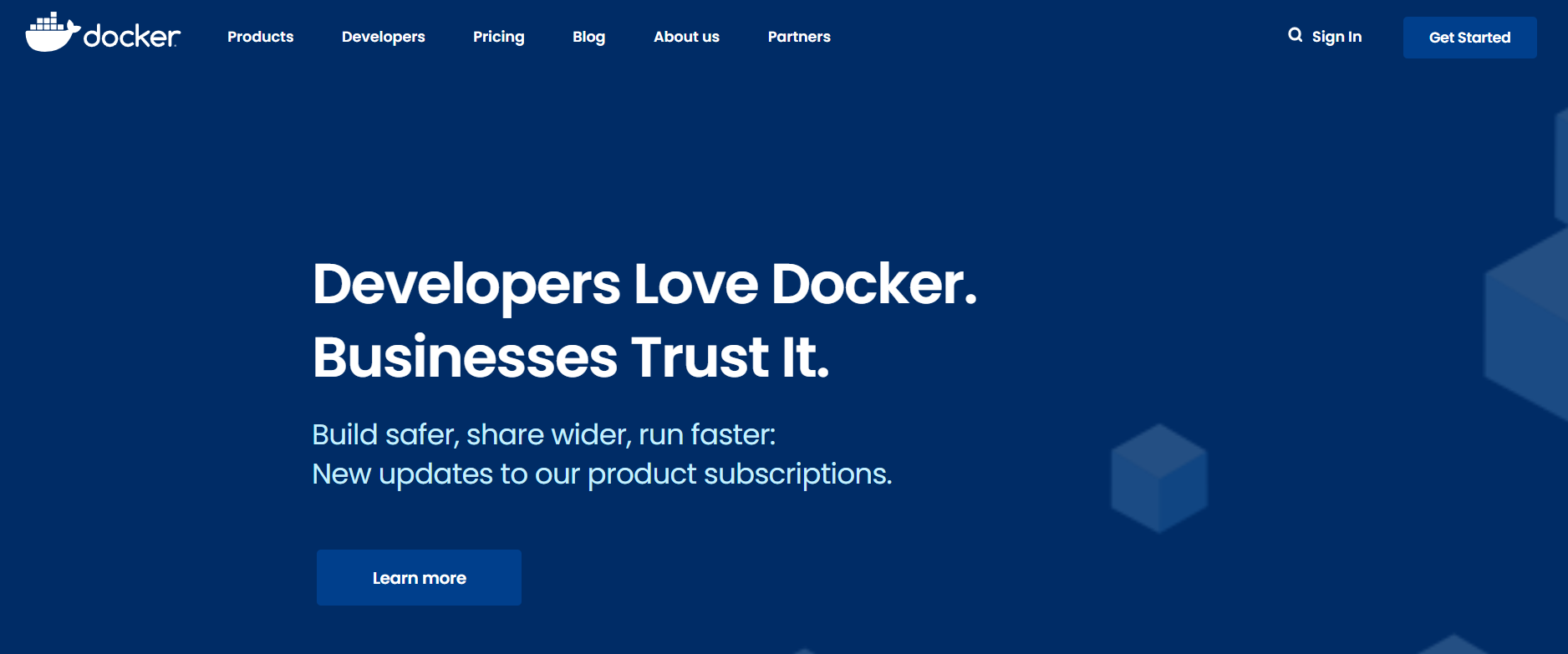The image size is (1568, 654).
Task: Click the 'Developers Love Docker.' headline
Action: click(x=644, y=285)
